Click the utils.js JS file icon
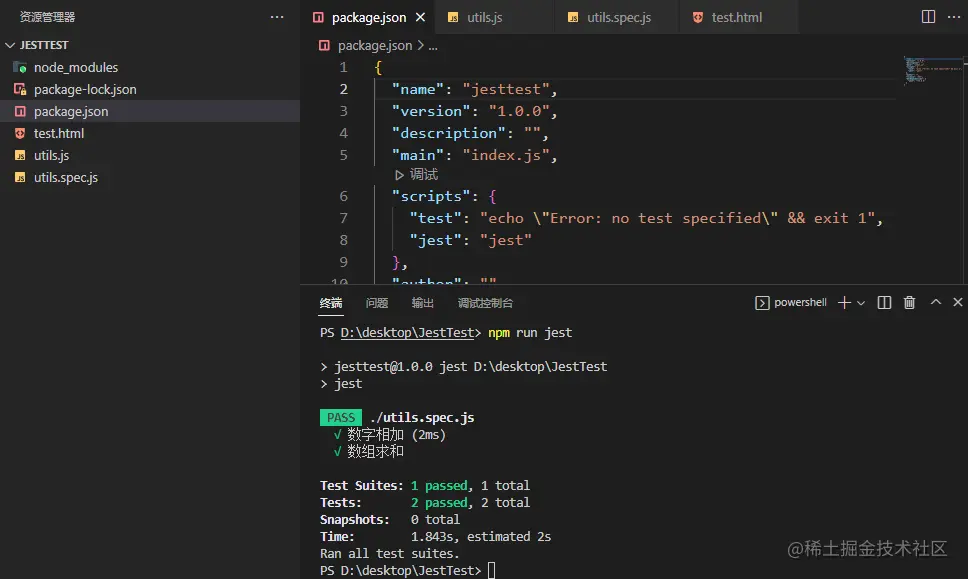968x579 pixels. point(20,156)
